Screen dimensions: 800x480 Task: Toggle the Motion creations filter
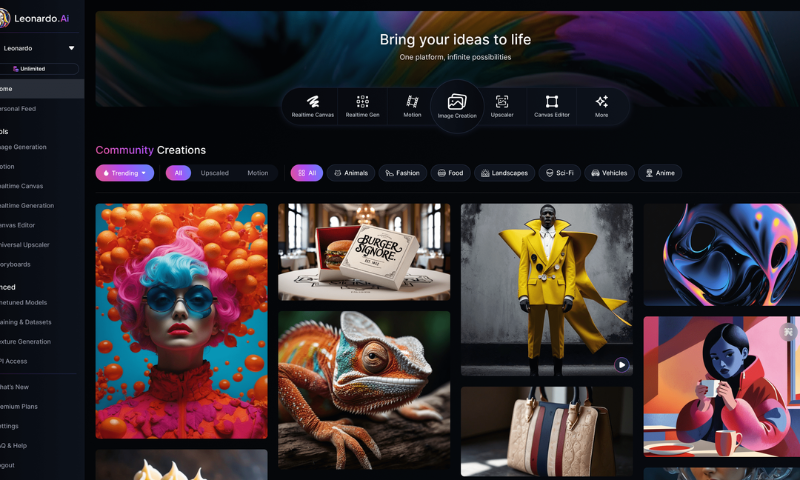click(257, 173)
